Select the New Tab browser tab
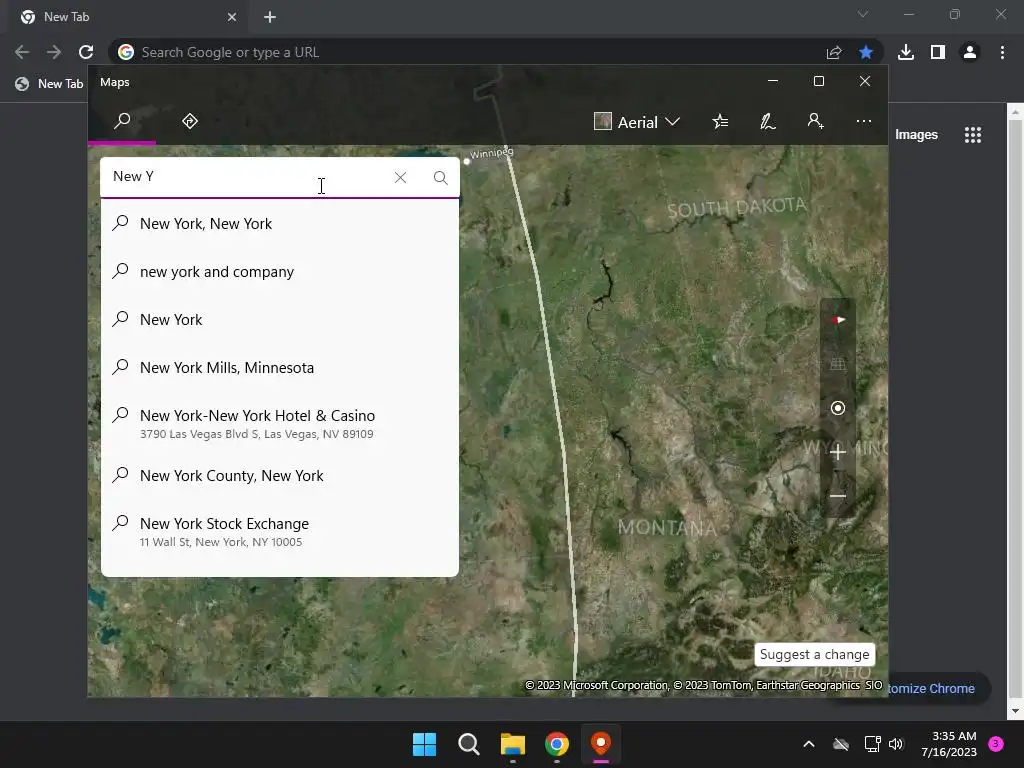This screenshot has height=768, width=1024. pyautogui.click(x=127, y=17)
